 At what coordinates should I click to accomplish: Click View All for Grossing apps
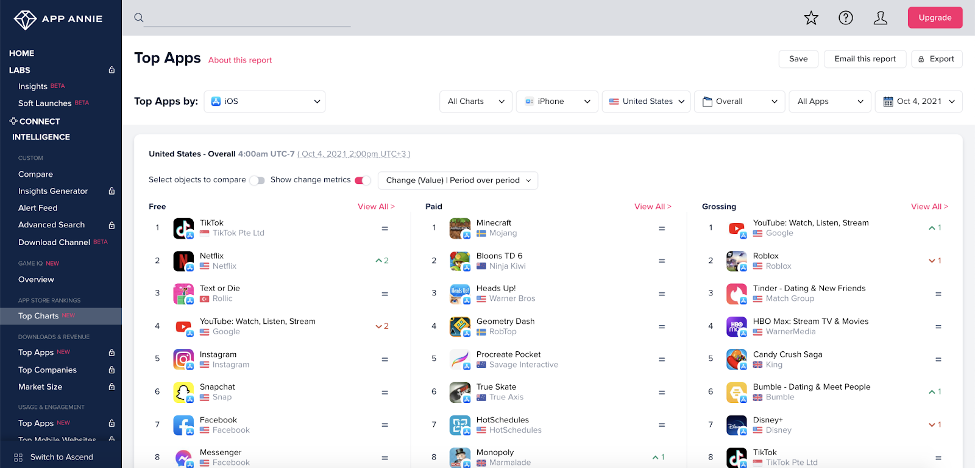(x=929, y=207)
